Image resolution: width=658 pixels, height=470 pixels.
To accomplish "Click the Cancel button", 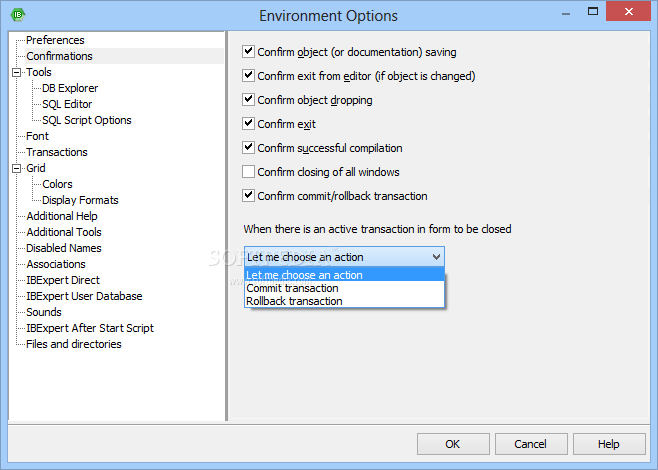I will 531,444.
